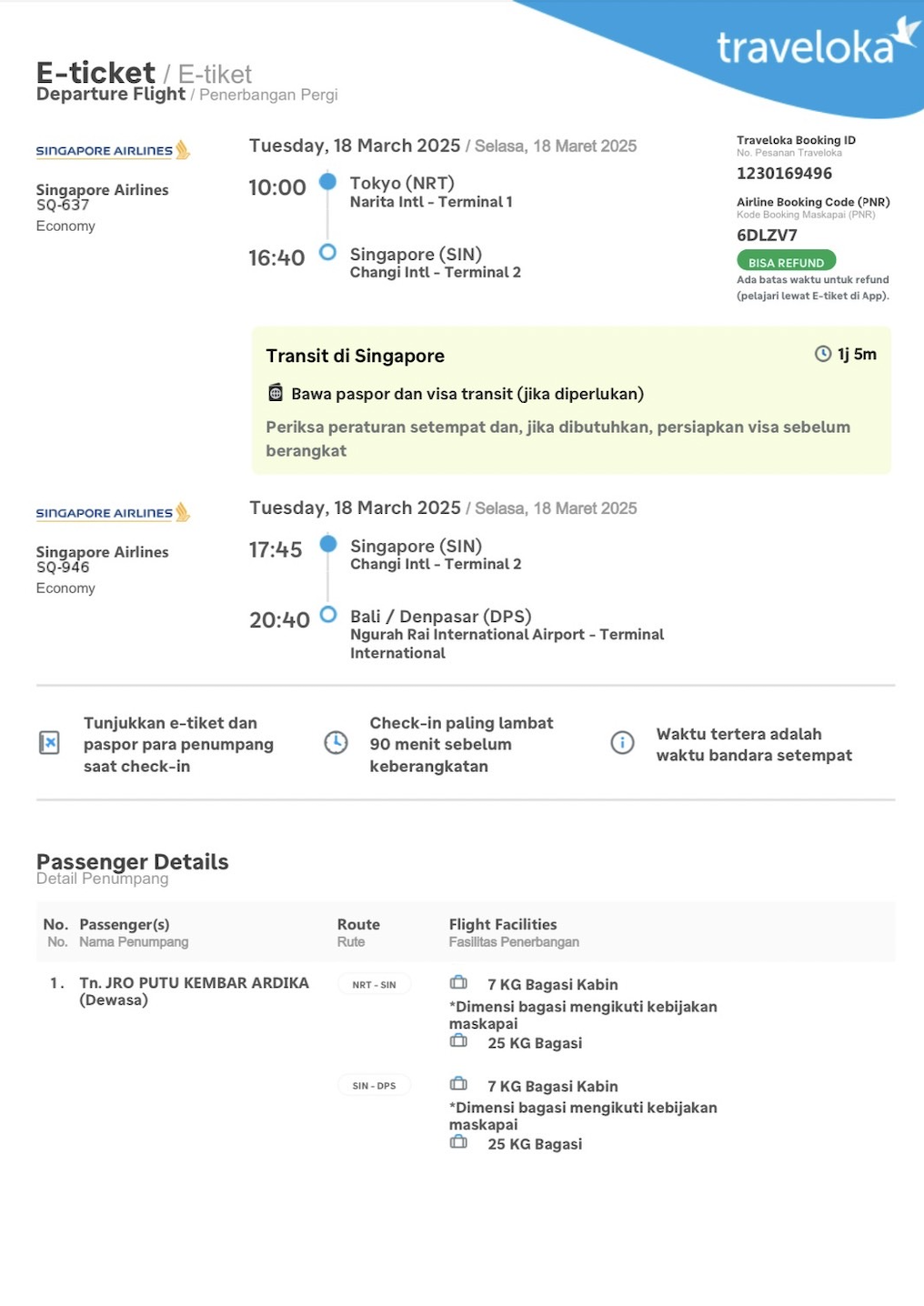Click the 7 KG cabin baggage icon for NRT - SIN

(x=459, y=983)
